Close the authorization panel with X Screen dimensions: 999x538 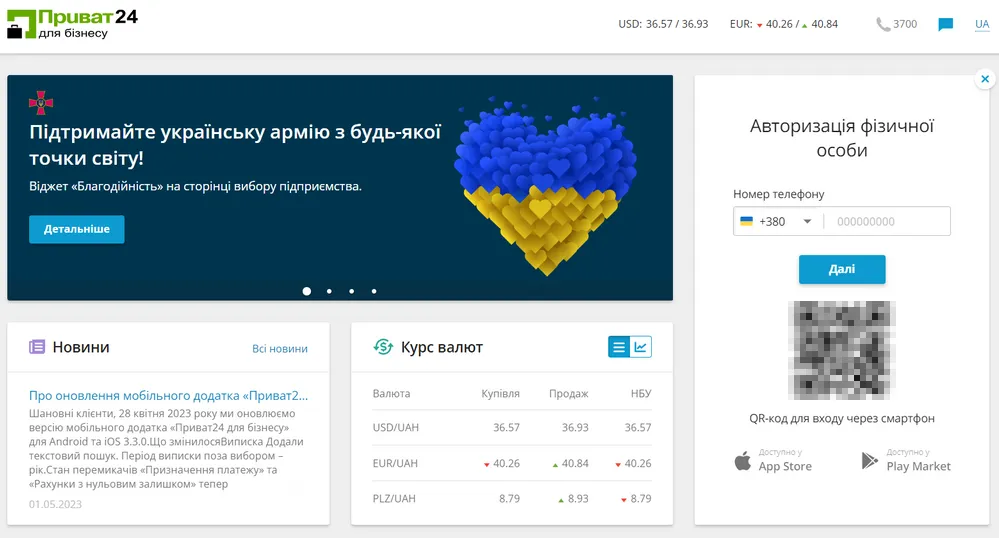[985, 79]
